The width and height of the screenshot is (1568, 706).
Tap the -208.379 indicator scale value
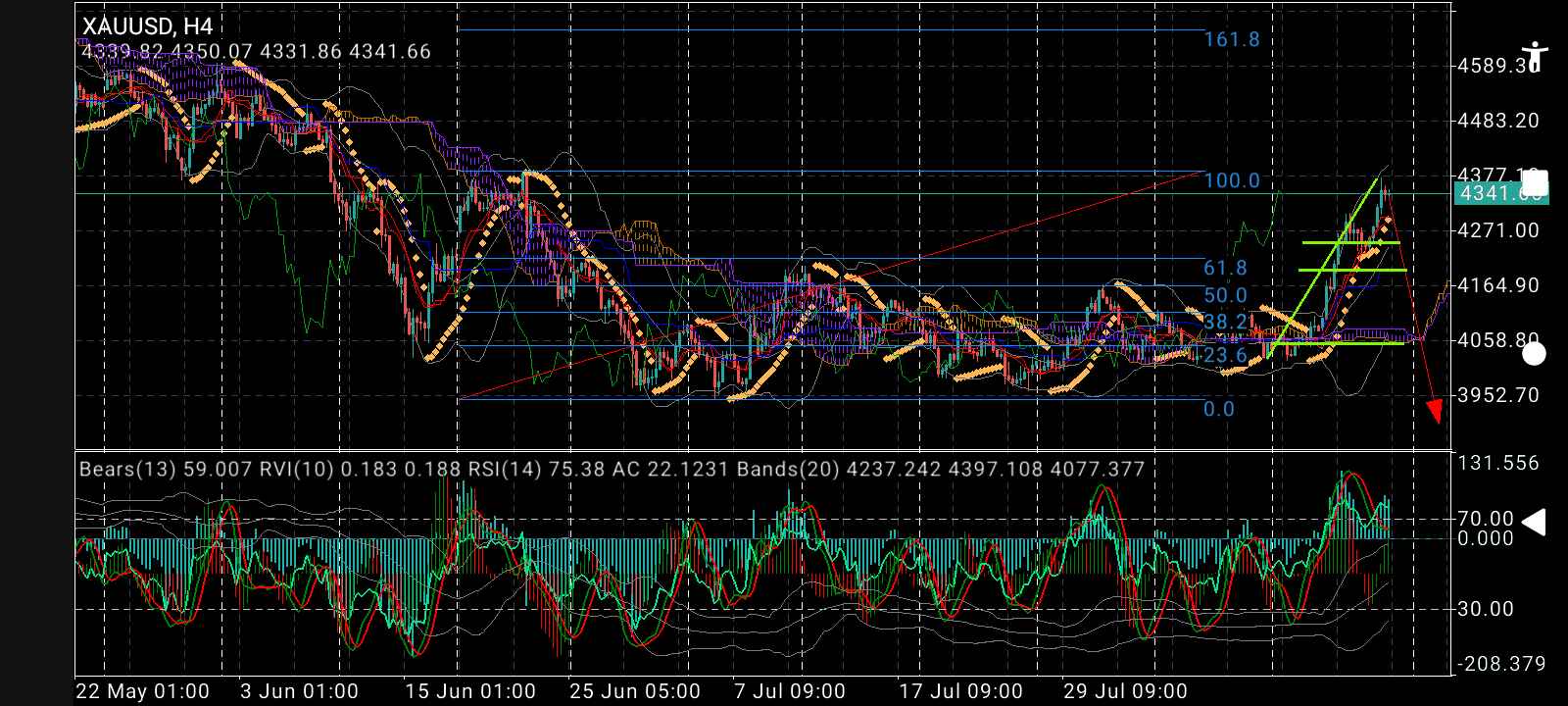[x=1502, y=664]
